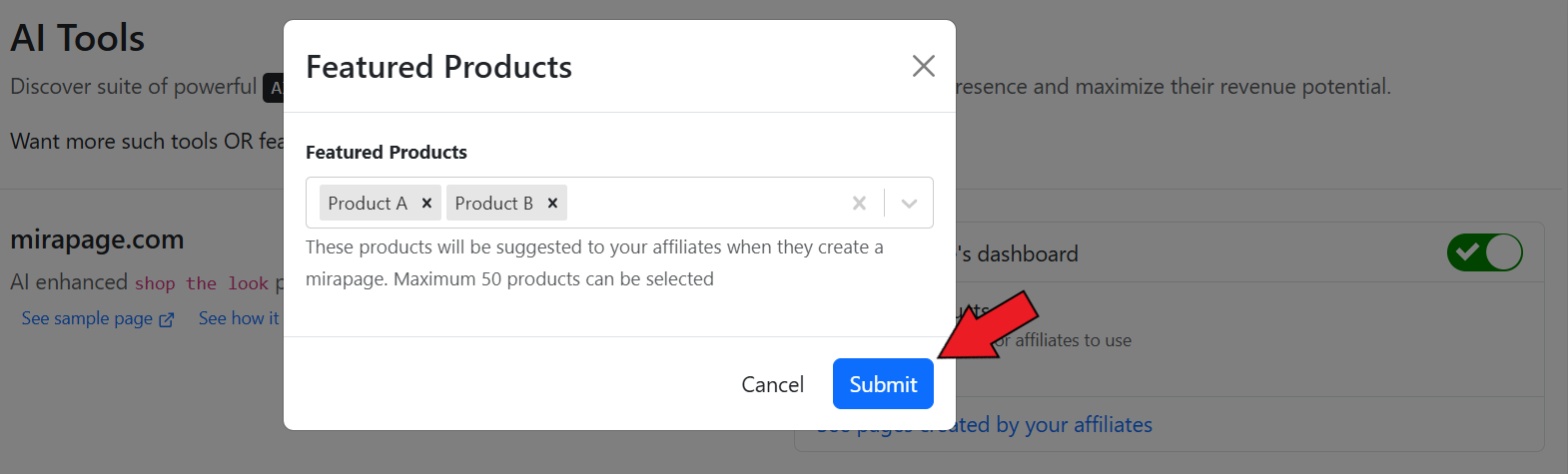This screenshot has height=474, width=1568.
Task: Open the See how it link
Action: pyautogui.click(x=239, y=318)
